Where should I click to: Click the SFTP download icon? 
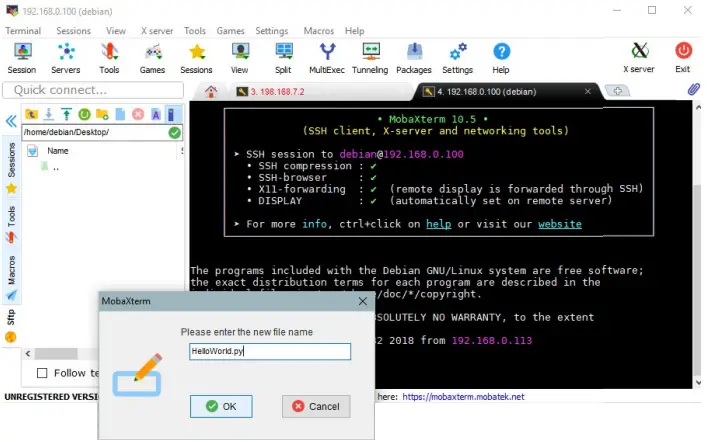(x=49, y=114)
